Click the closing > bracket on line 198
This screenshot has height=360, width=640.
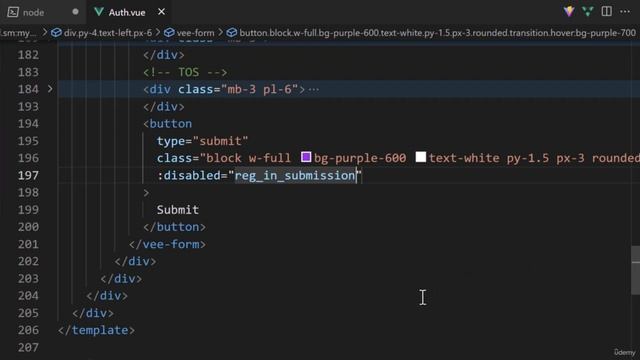tap(146, 193)
